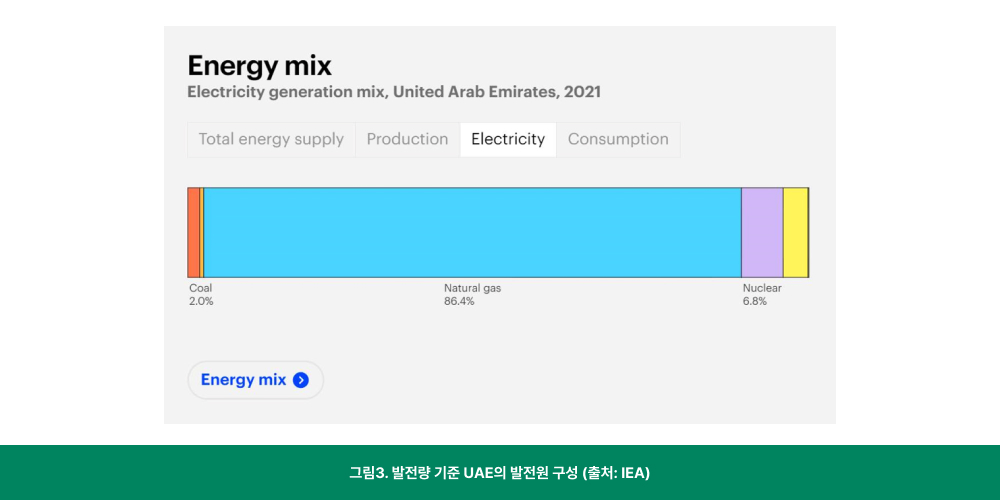Click the Coal 2.0% label

coord(201,295)
